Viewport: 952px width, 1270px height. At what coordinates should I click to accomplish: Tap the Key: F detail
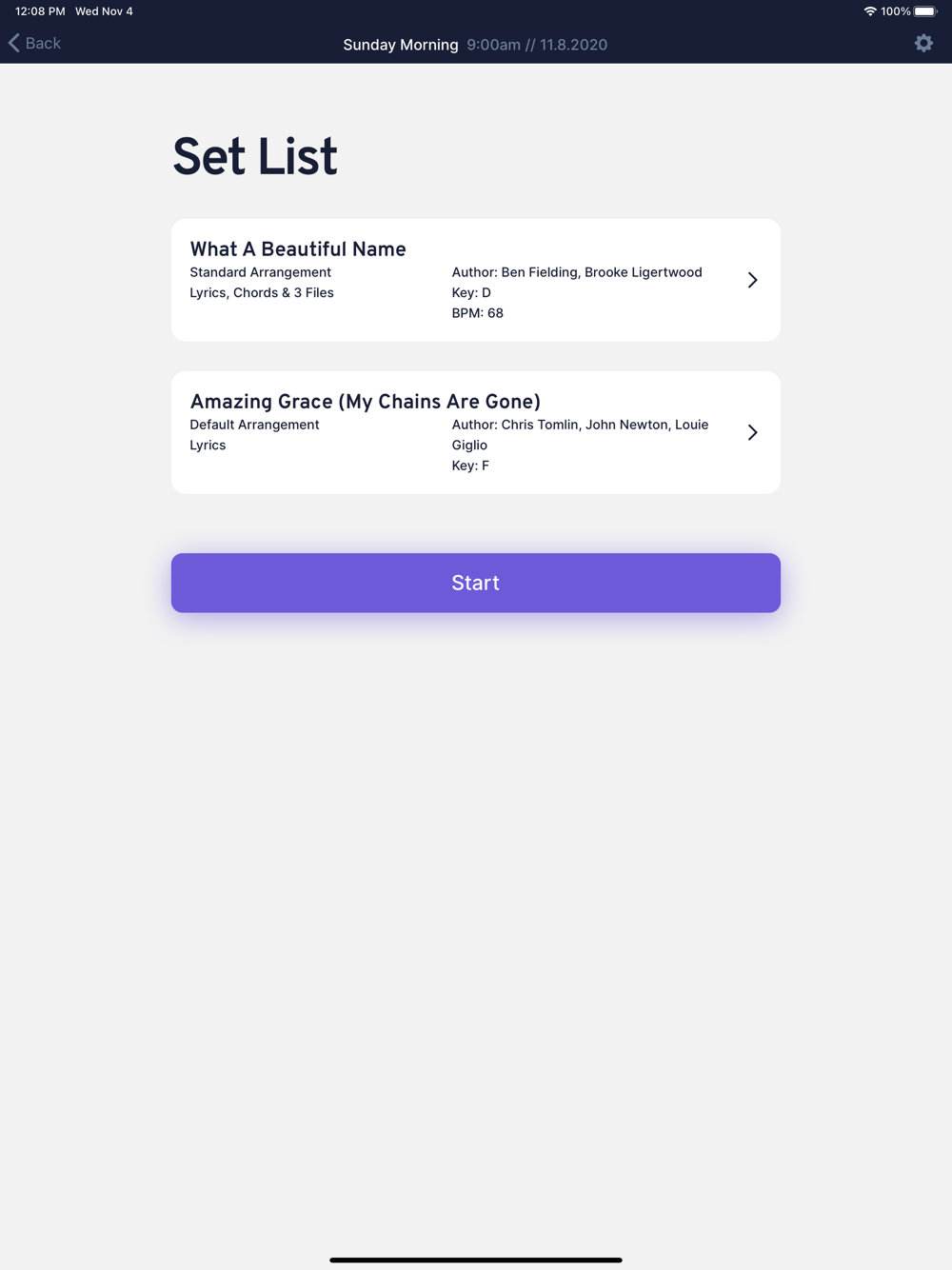(x=470, y=466)
